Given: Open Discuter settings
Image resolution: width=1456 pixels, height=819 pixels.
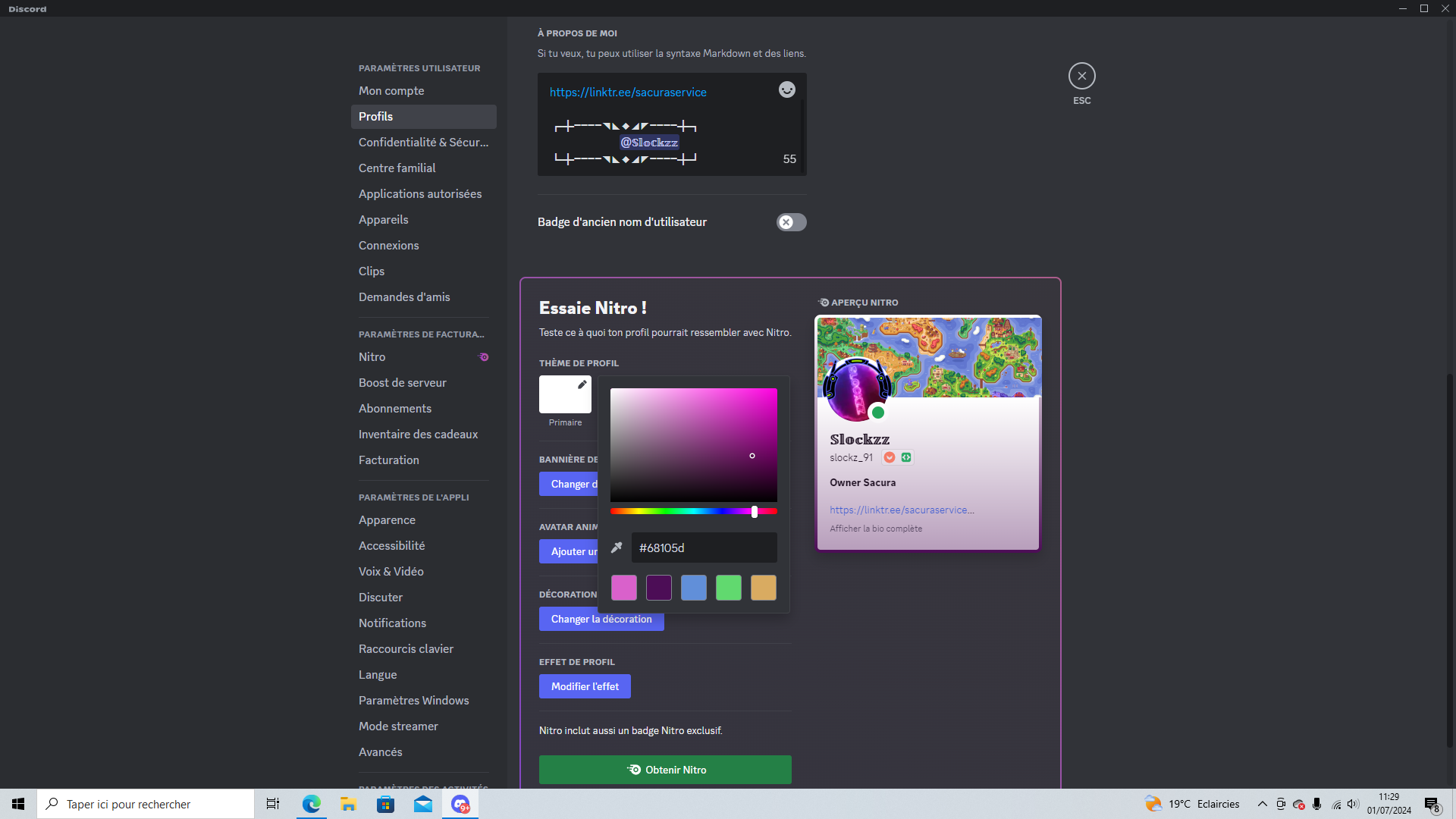Looking at the screenshot, I should 423,598.
